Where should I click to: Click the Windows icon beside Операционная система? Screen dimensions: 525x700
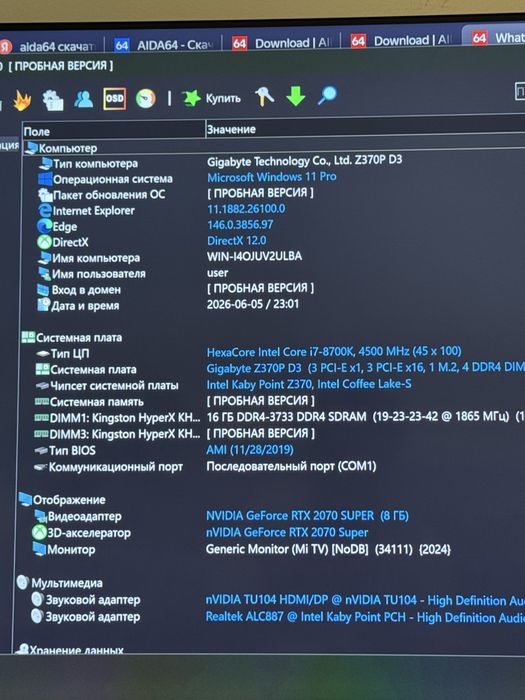(45, 179)
